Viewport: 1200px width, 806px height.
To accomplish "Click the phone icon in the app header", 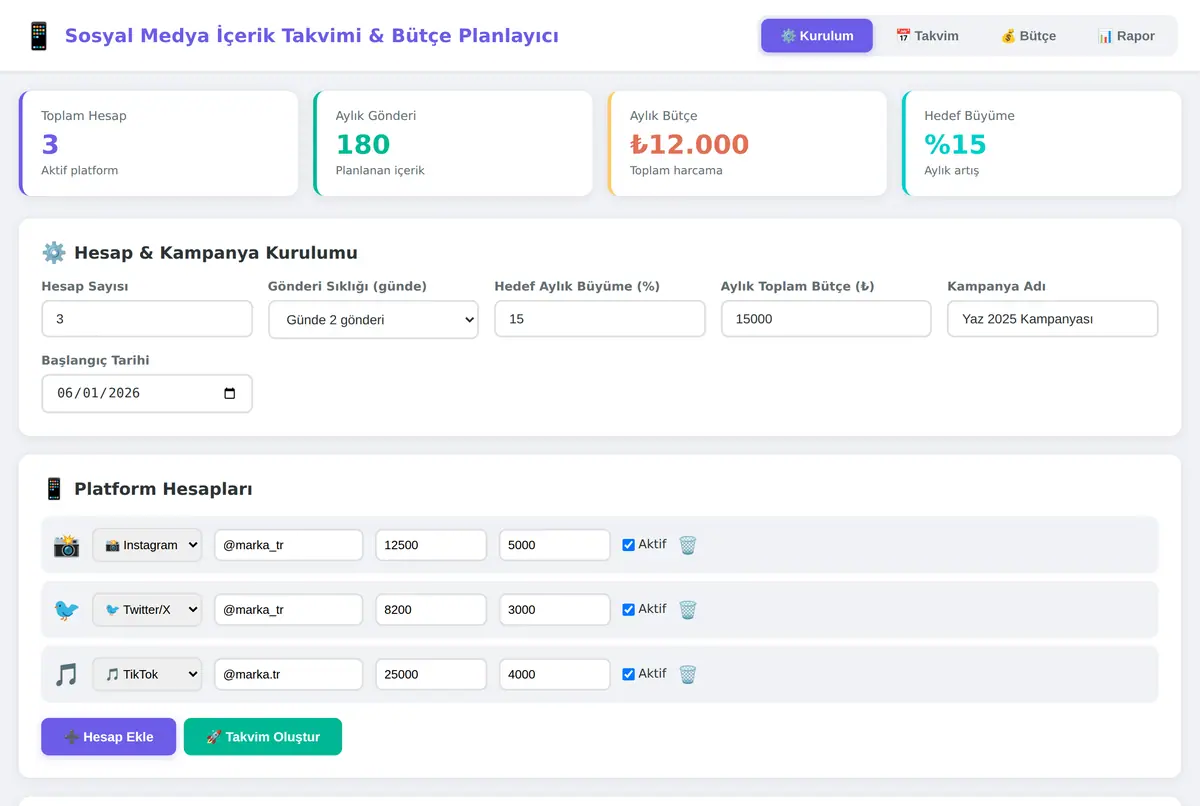I will 39,36.
